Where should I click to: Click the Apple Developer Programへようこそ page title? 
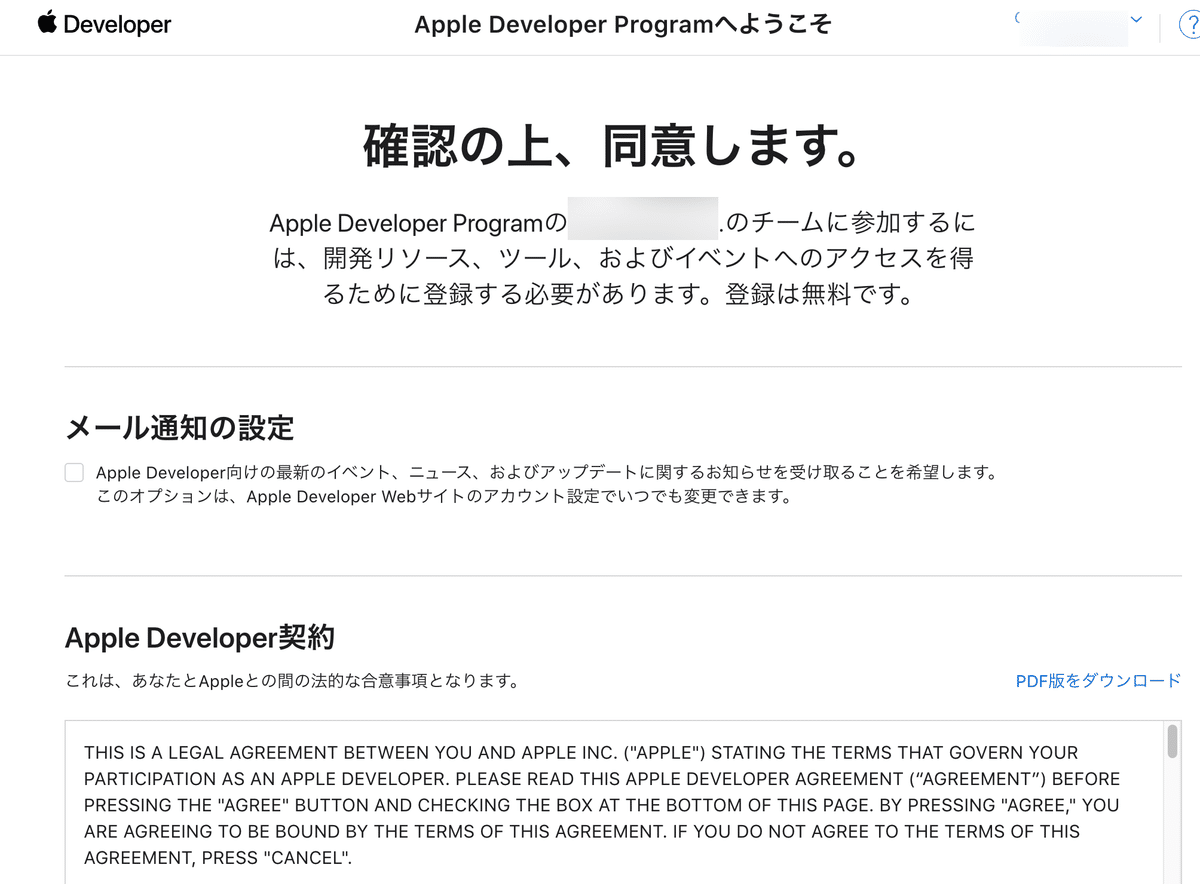tap(622, 25)
